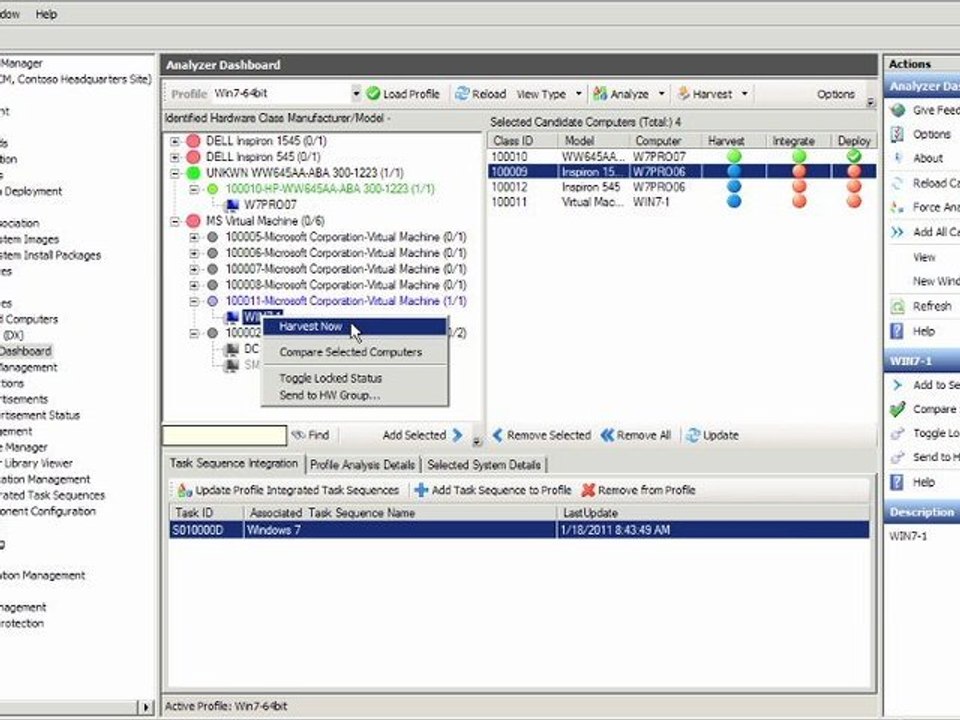960x720 pixels.
Task: Click the Help link under WIN7-1 actions
Action: click(923, 482)
